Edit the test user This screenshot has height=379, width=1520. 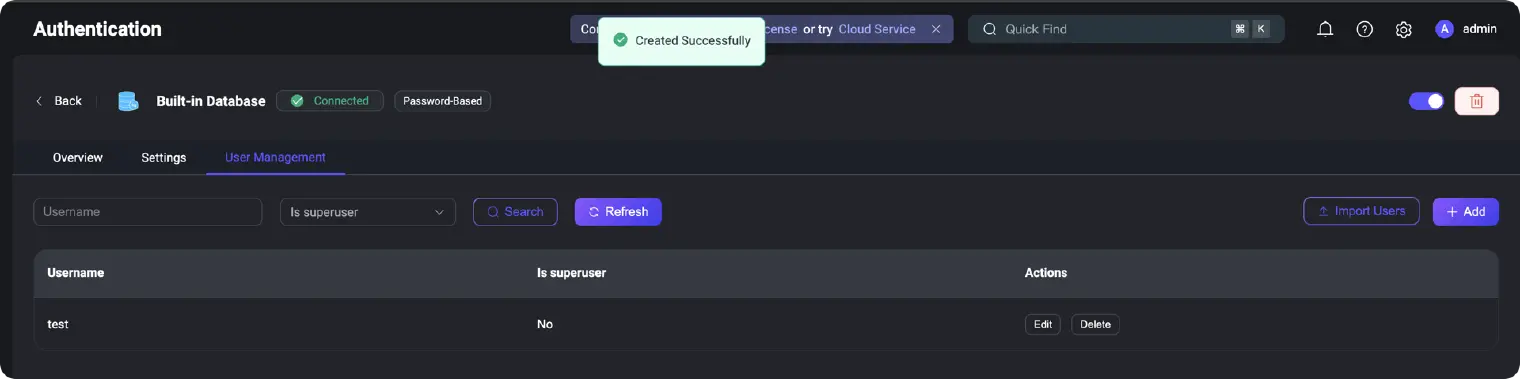1043,324
